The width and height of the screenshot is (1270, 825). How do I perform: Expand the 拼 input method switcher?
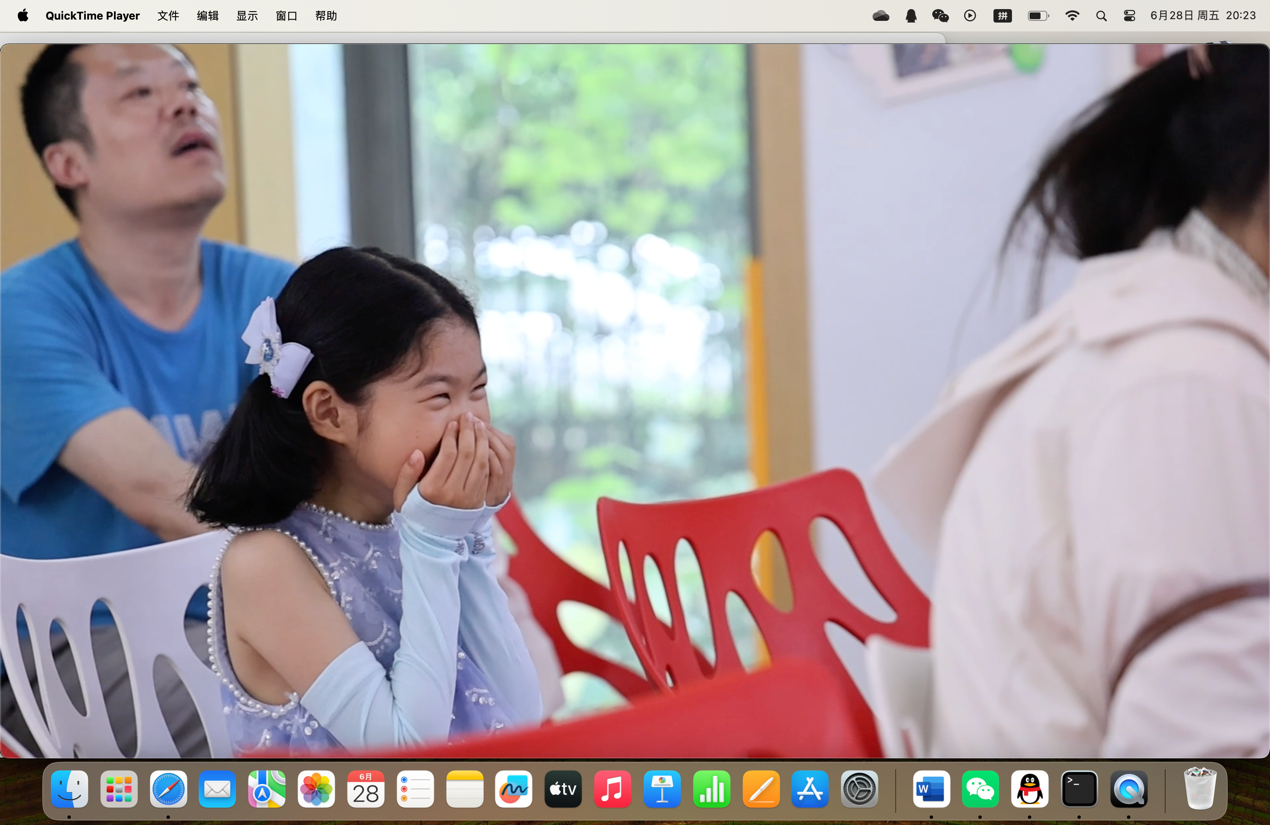click(1002, 16)
